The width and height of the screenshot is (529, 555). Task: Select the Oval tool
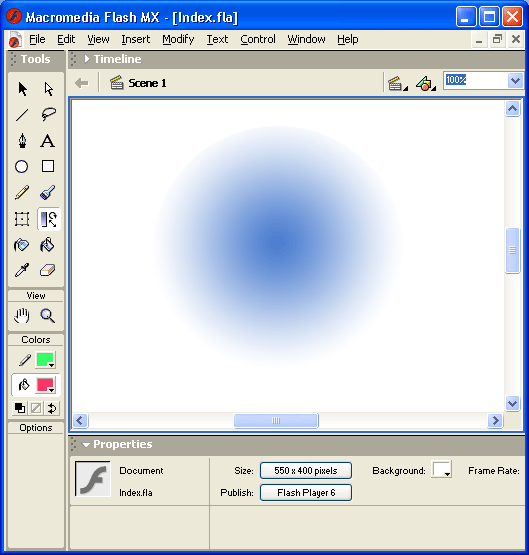pyautogui.click(x=22, y=166)
